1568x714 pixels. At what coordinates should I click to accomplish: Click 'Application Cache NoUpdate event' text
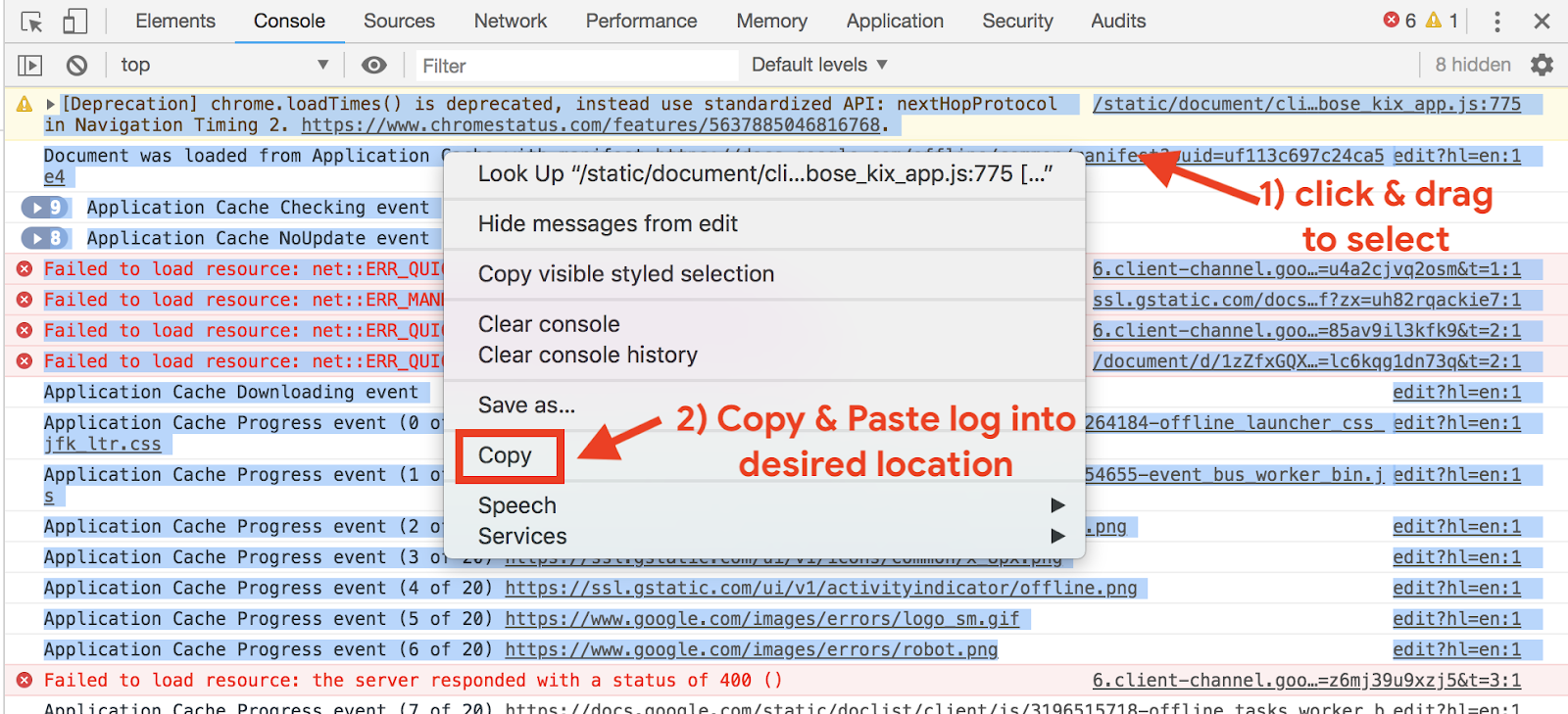tap(258, 238)
